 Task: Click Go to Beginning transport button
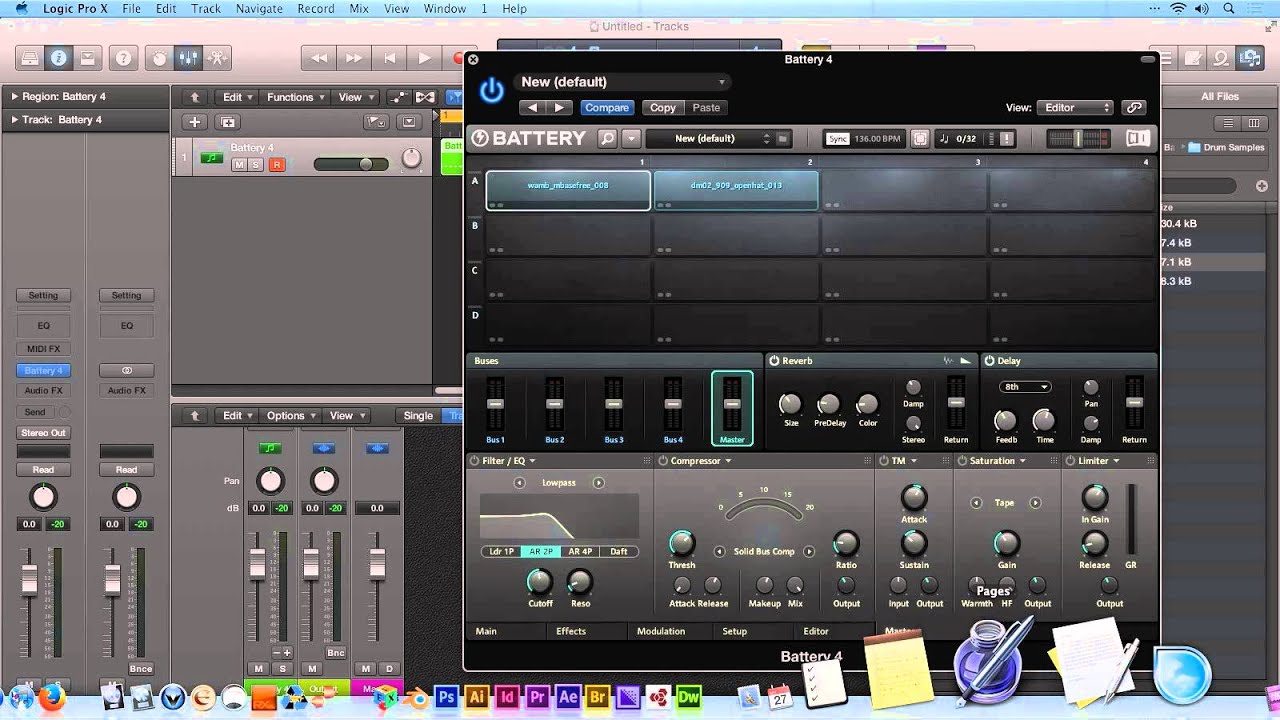[x=390, y=58]
